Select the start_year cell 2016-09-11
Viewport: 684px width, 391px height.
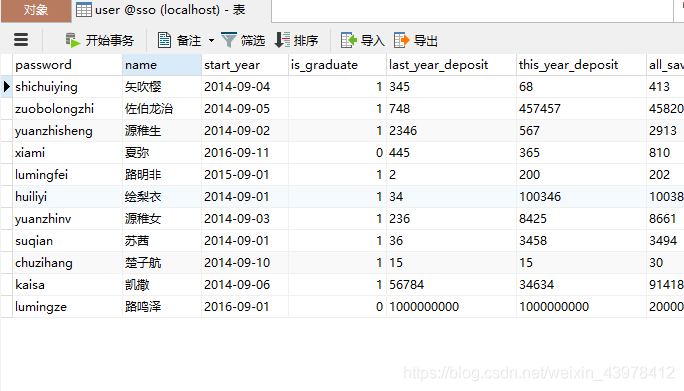tap(245, 153)
